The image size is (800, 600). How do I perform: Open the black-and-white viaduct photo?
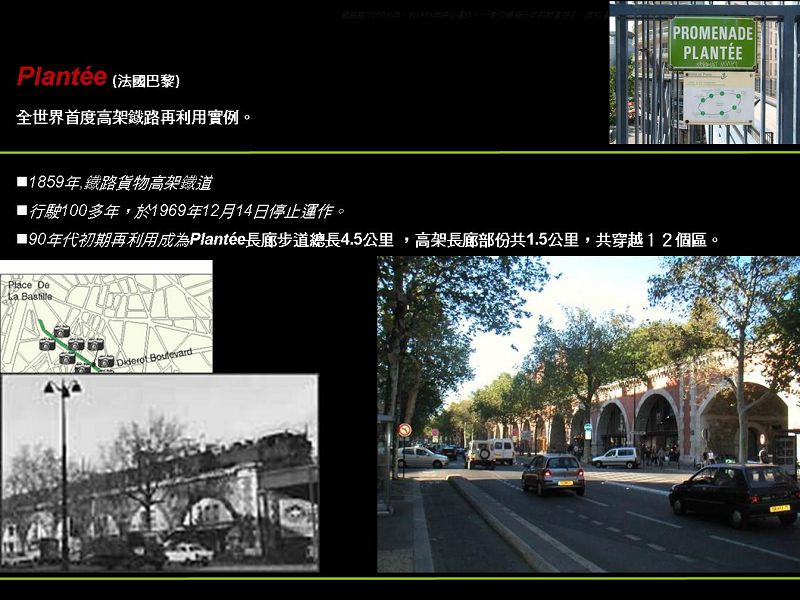159,472
